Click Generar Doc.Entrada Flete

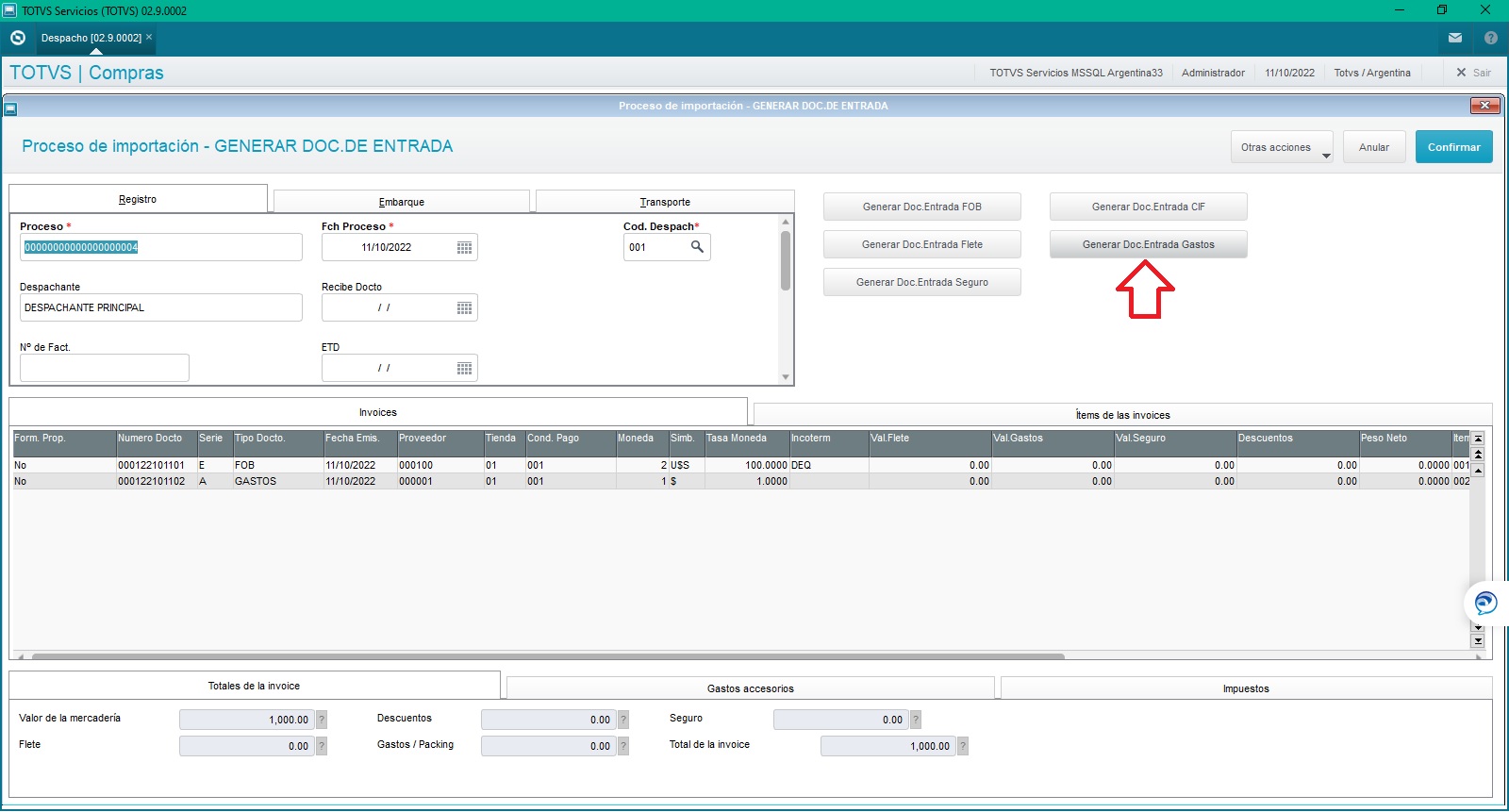pos(921,244)
